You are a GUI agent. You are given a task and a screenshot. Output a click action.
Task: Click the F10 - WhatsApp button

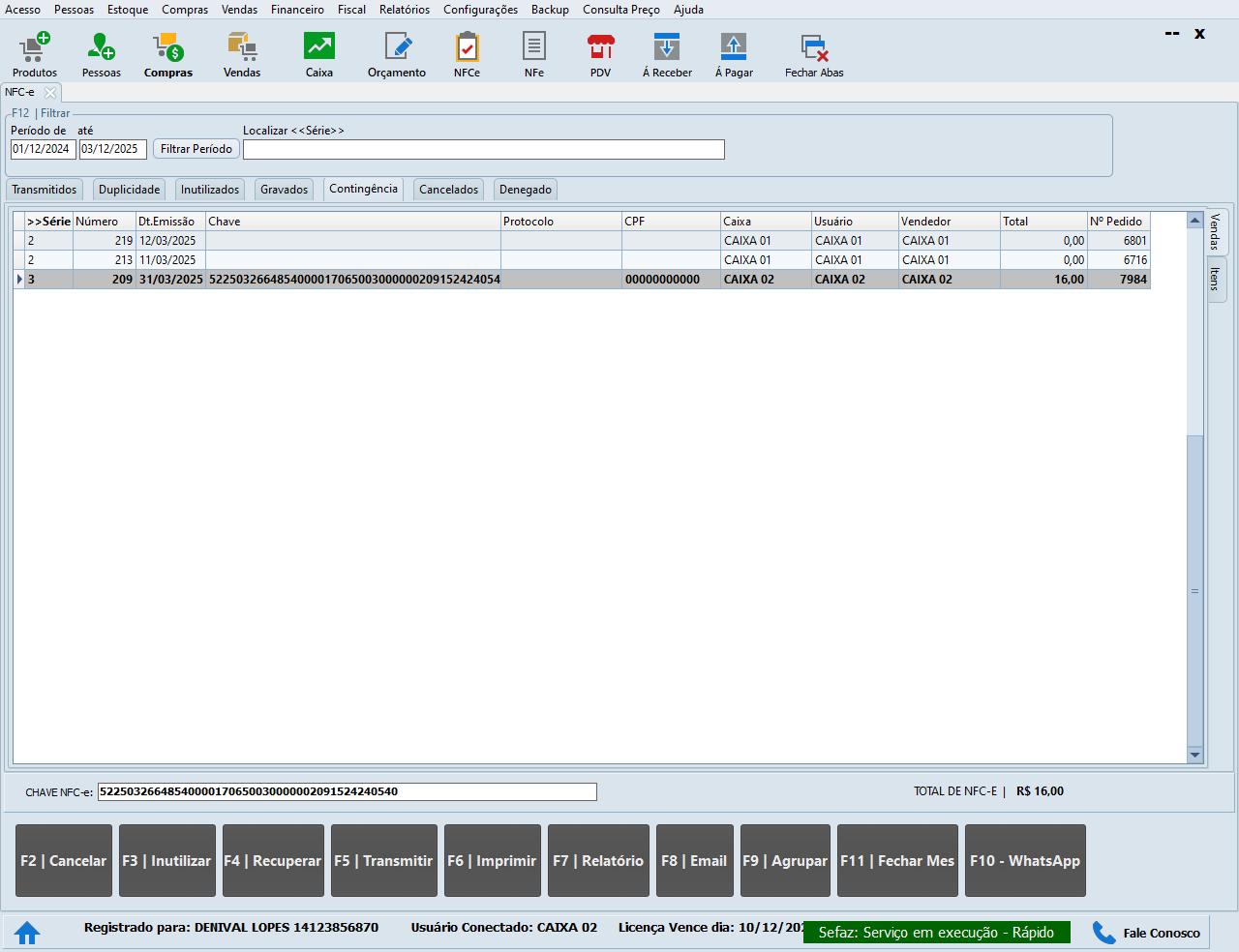point(1024,861)
